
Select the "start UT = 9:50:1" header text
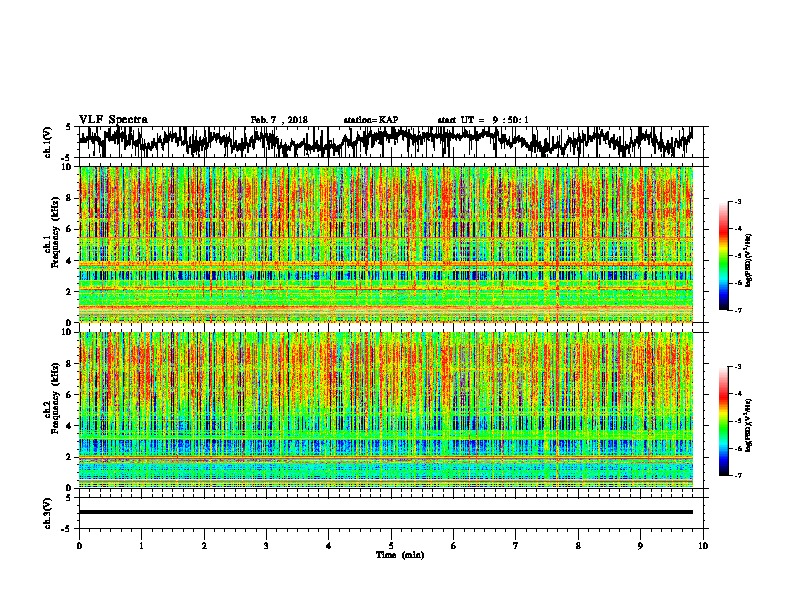[x=483, y=120]
